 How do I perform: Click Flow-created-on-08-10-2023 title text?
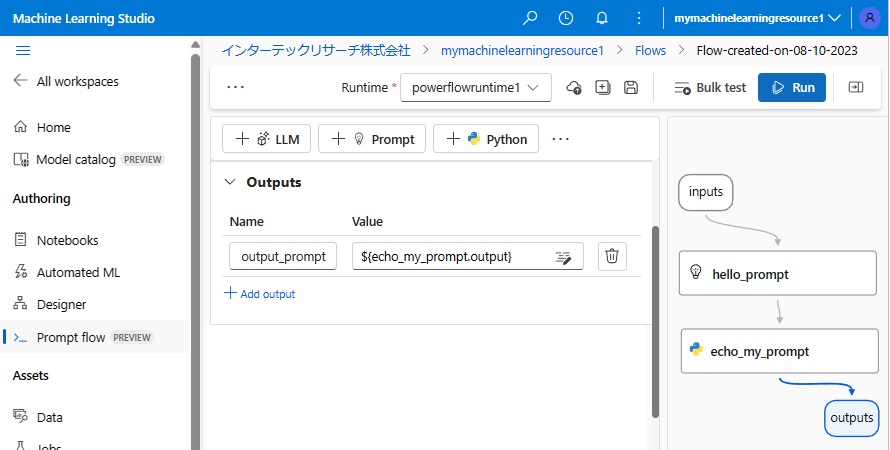point(776,51)
